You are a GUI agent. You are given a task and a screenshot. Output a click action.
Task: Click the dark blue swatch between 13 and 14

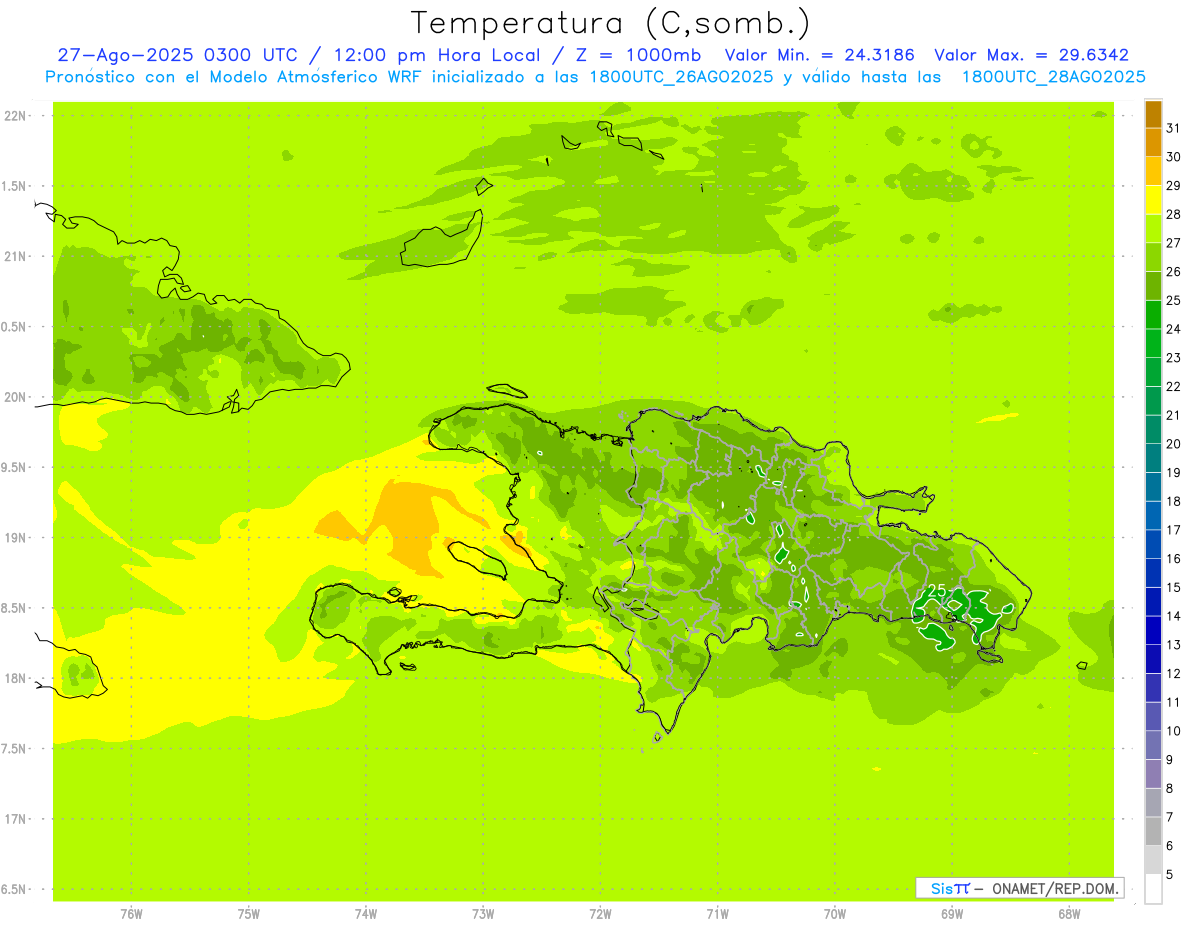coord(1153,630)
